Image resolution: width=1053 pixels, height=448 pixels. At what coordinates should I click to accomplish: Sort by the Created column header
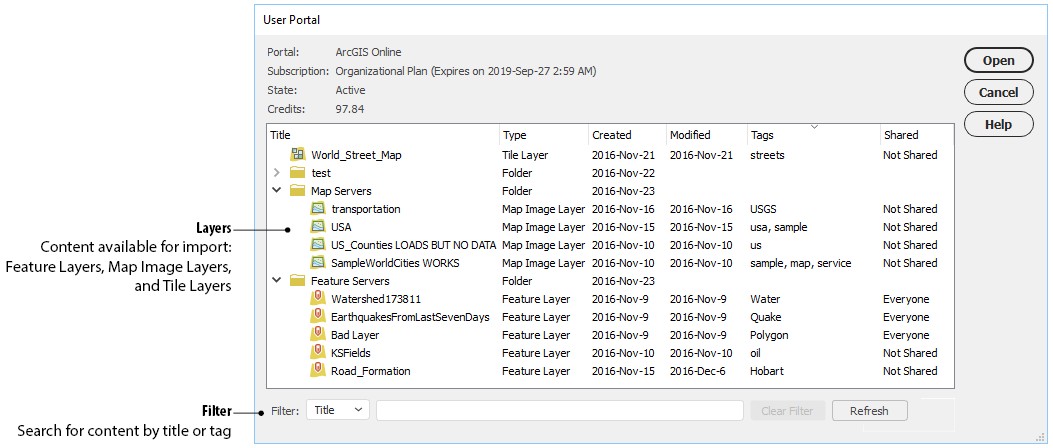[x=627, y=135]
